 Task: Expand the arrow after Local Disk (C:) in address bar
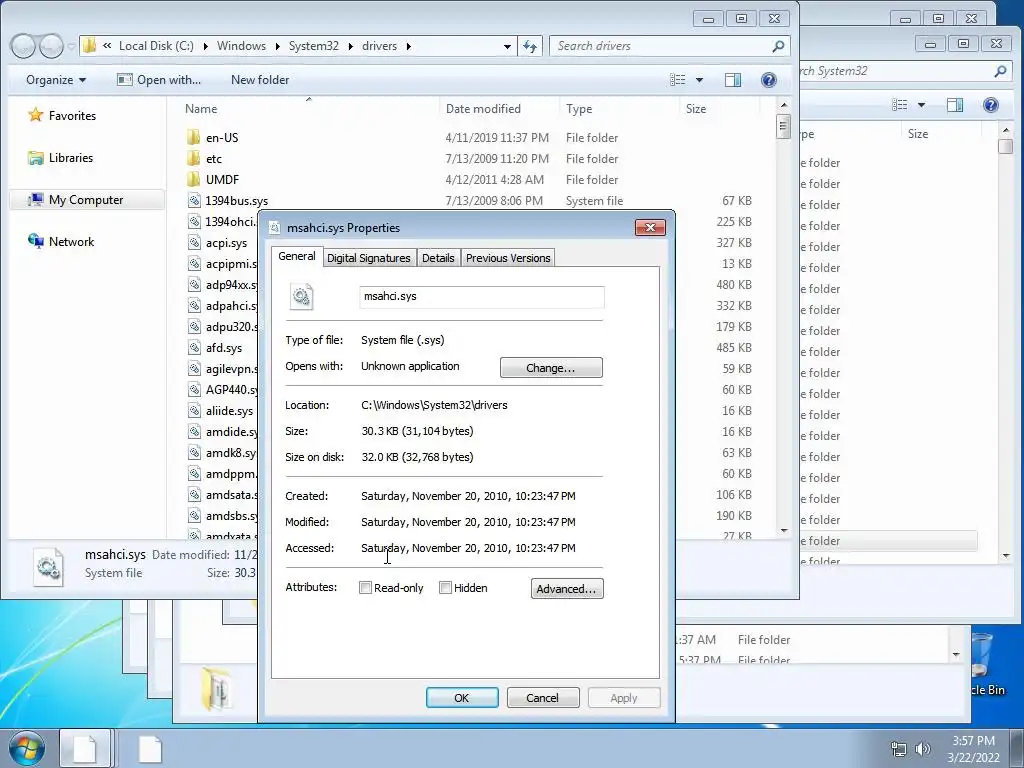(206, 46)
